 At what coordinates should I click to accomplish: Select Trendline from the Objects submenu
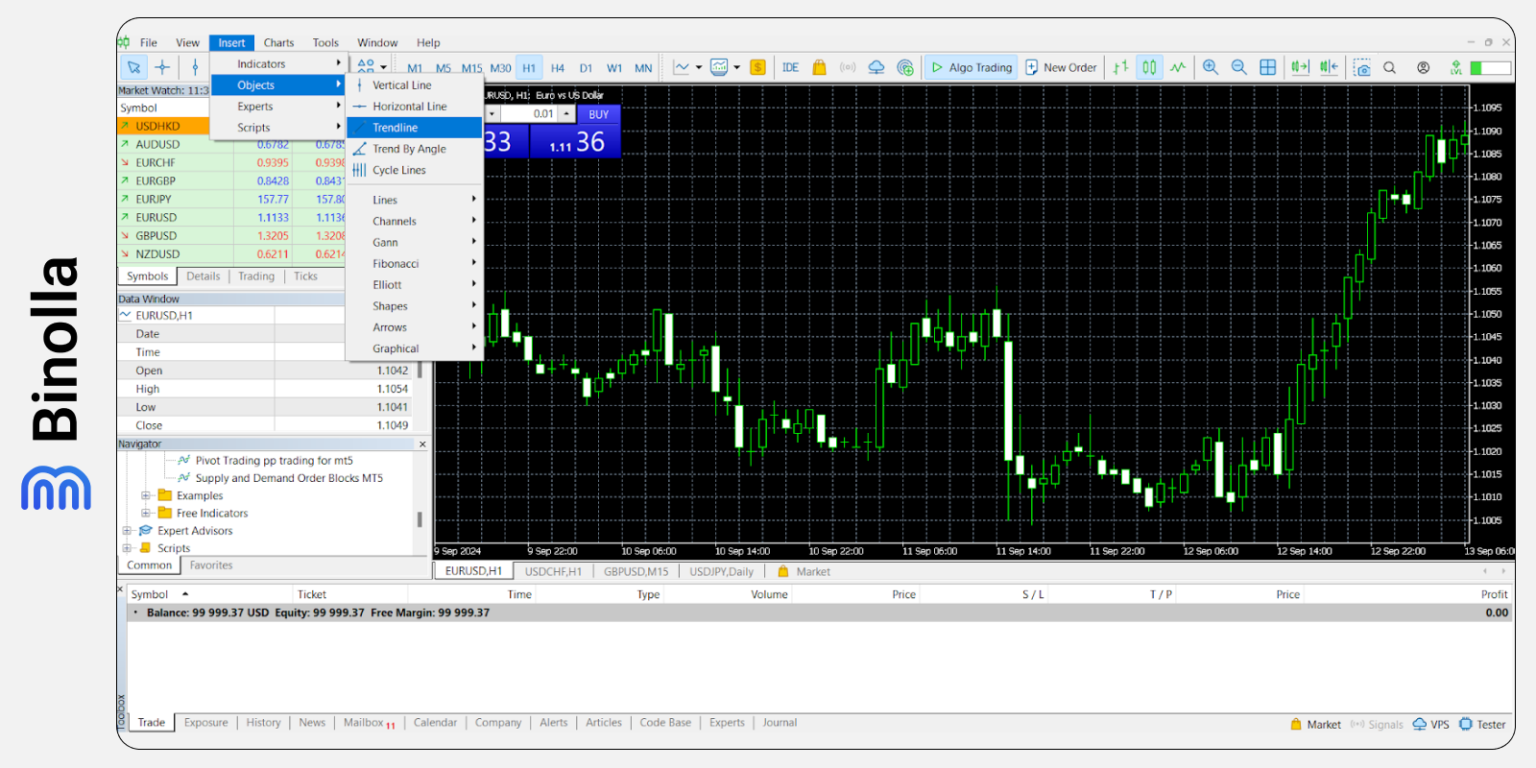pyautogui.click(x=394, y=127)
